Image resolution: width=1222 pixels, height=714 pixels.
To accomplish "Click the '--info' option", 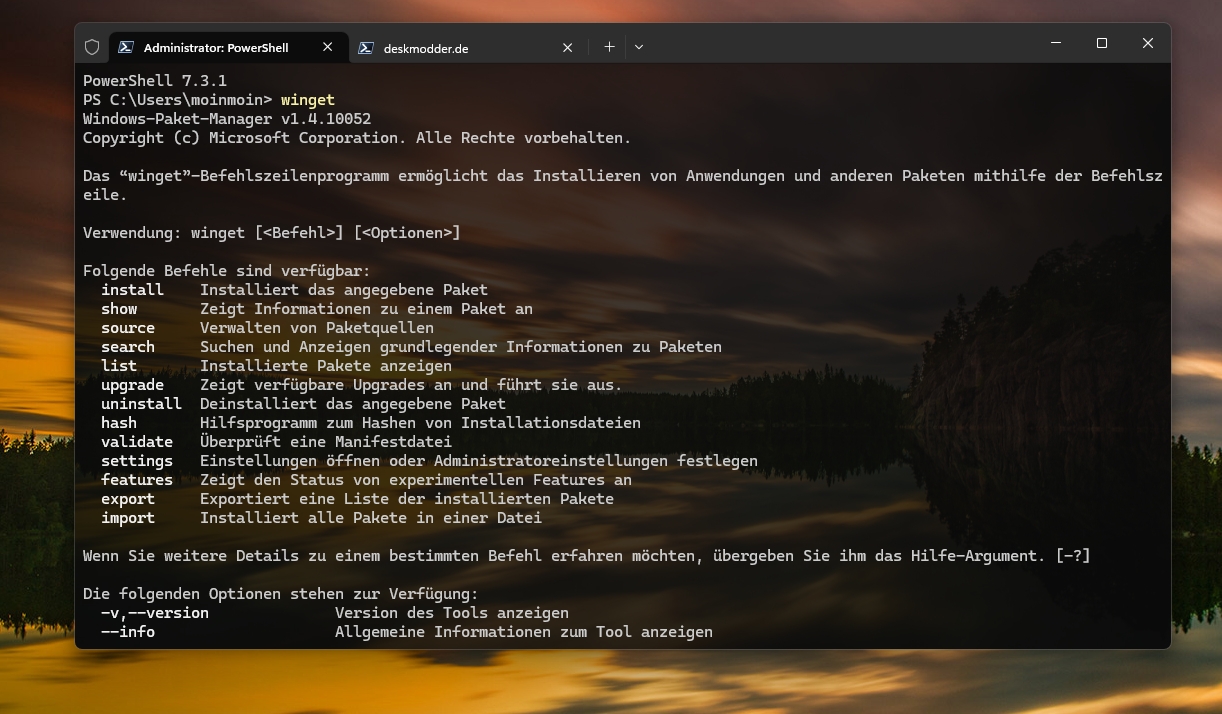I will (x=128, y=632).
